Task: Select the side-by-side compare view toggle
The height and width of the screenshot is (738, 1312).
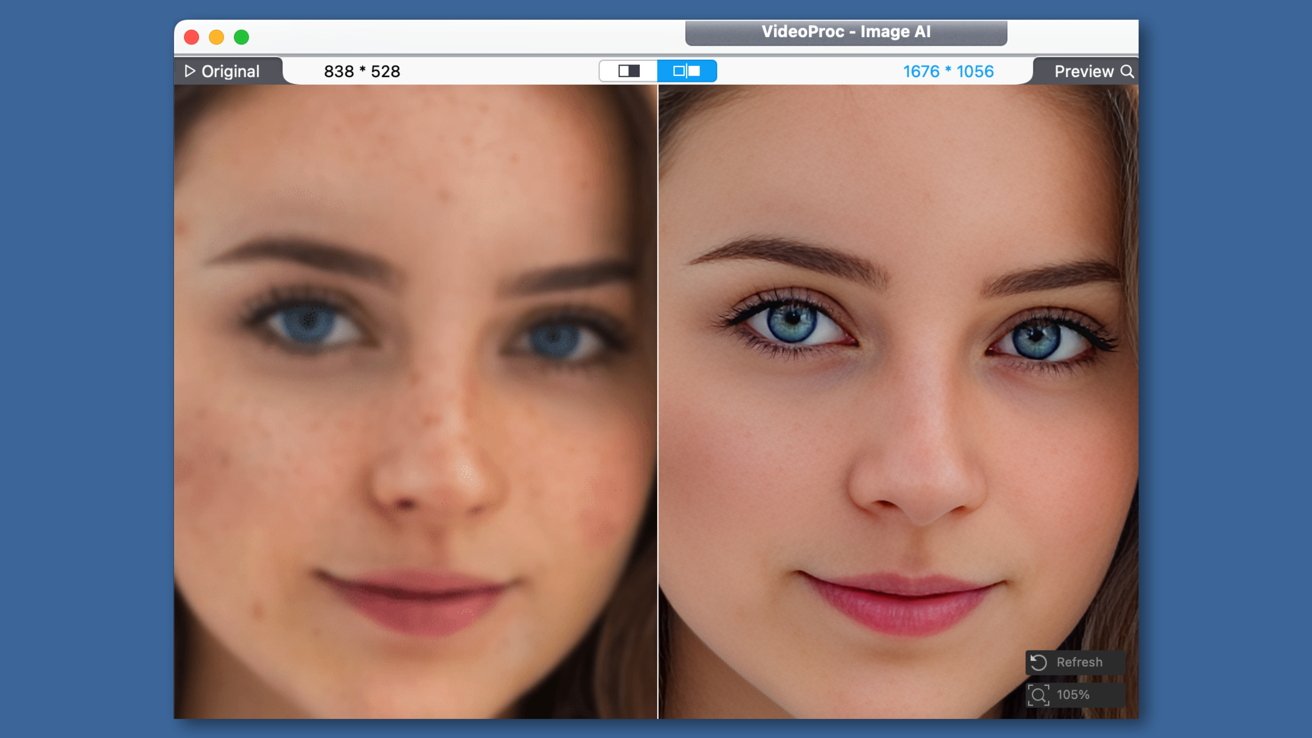Action: [687, 71]
